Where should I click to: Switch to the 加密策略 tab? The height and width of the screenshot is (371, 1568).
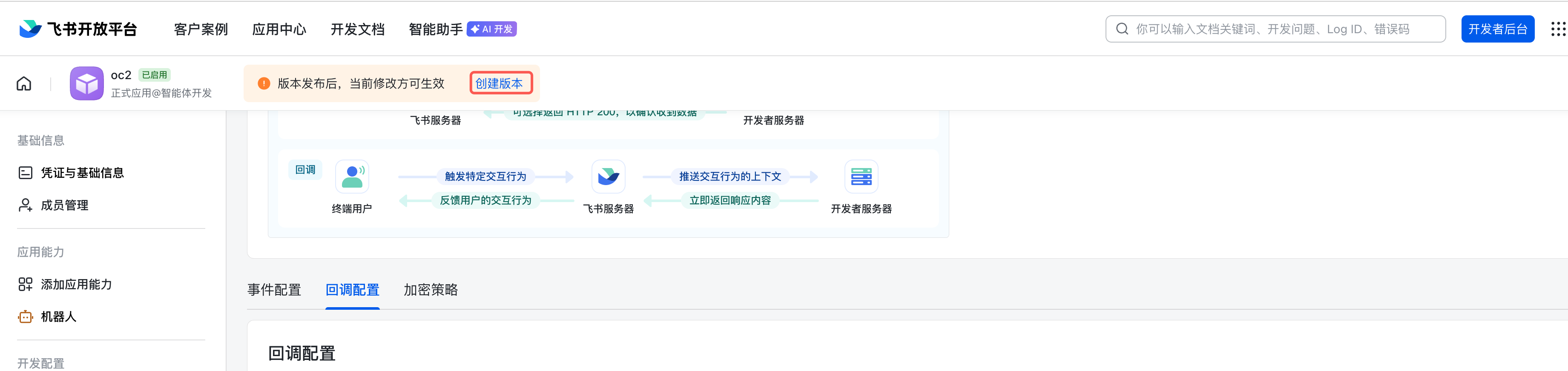coord(431,290)
